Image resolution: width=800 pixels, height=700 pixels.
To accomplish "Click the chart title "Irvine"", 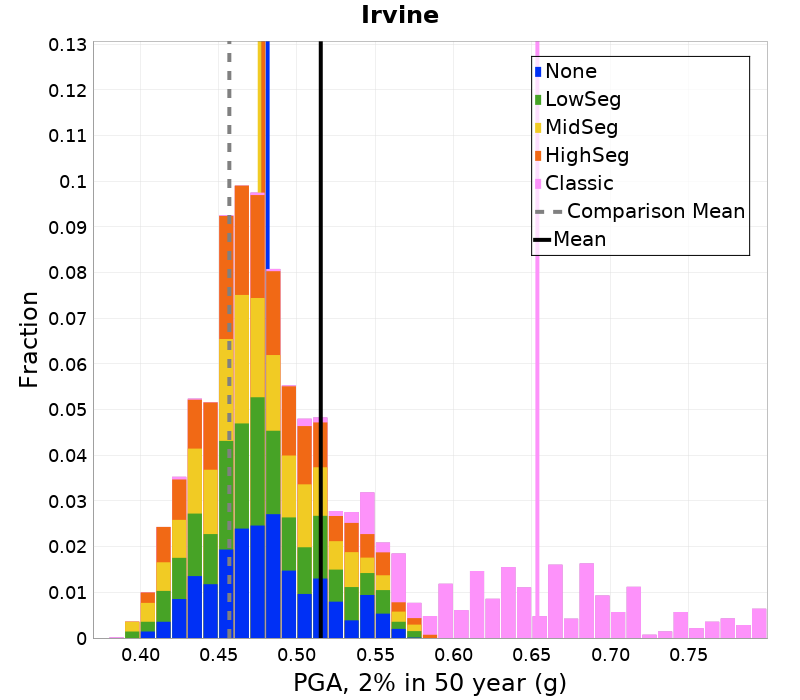I will (x=400, y=15).
